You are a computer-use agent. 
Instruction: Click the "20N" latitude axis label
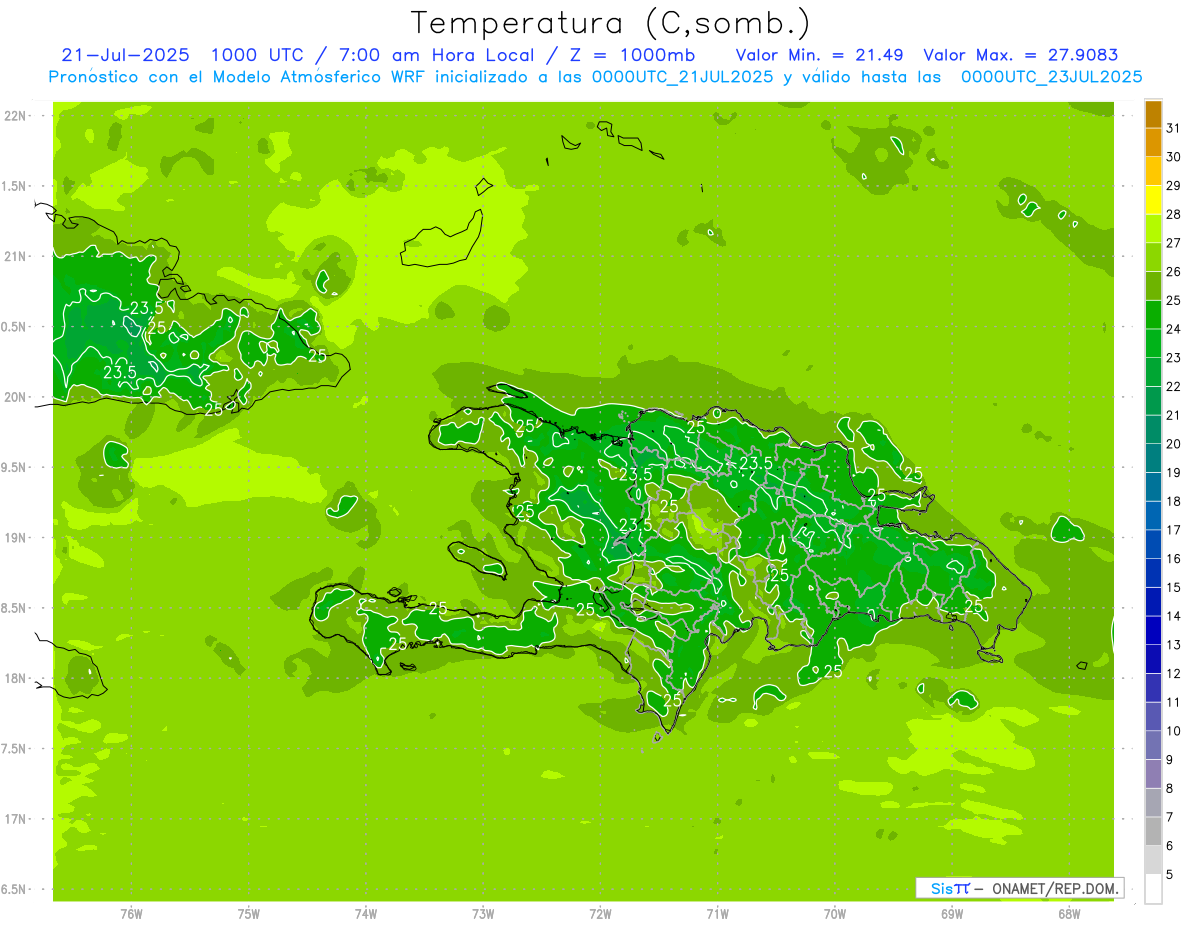click(15, 397)
